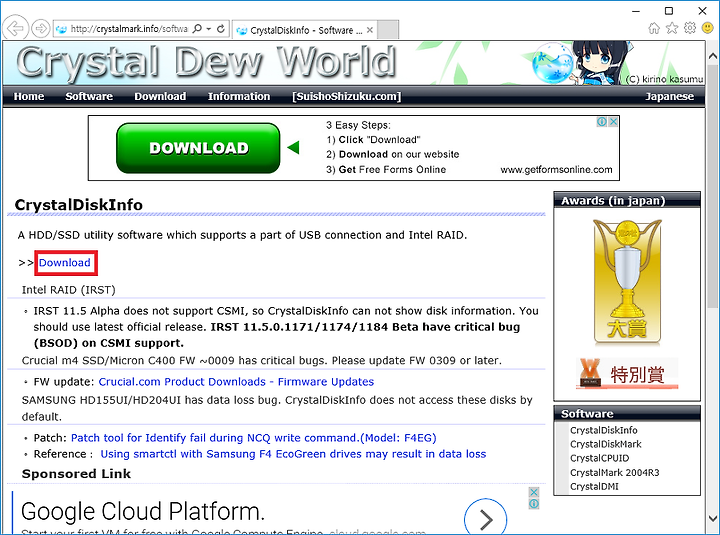Close the Google Cloud Platform ad
The width and height of the screenshot is (720, 535).
(534, 492)
